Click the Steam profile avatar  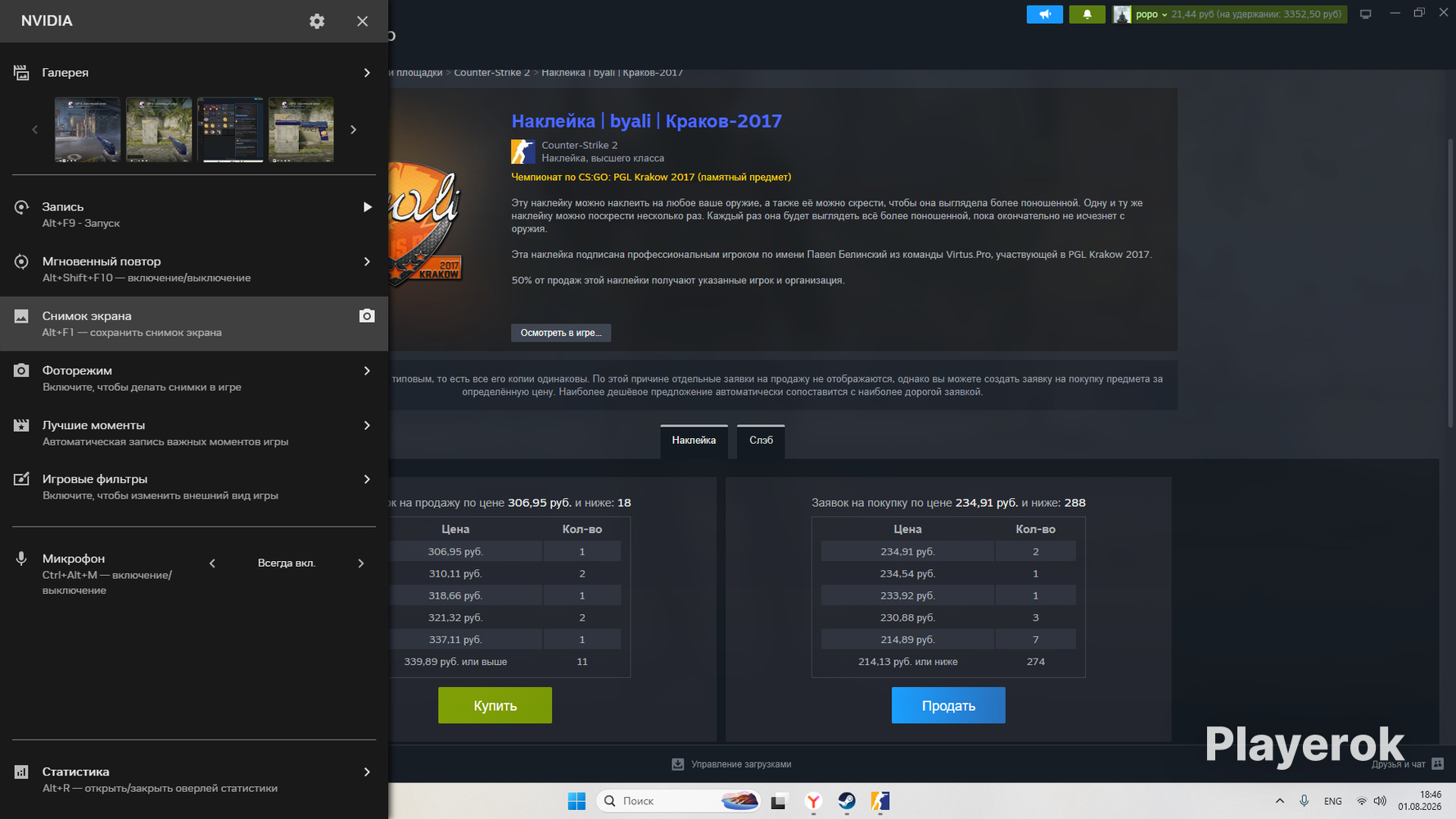click(x=1122, y=14)
